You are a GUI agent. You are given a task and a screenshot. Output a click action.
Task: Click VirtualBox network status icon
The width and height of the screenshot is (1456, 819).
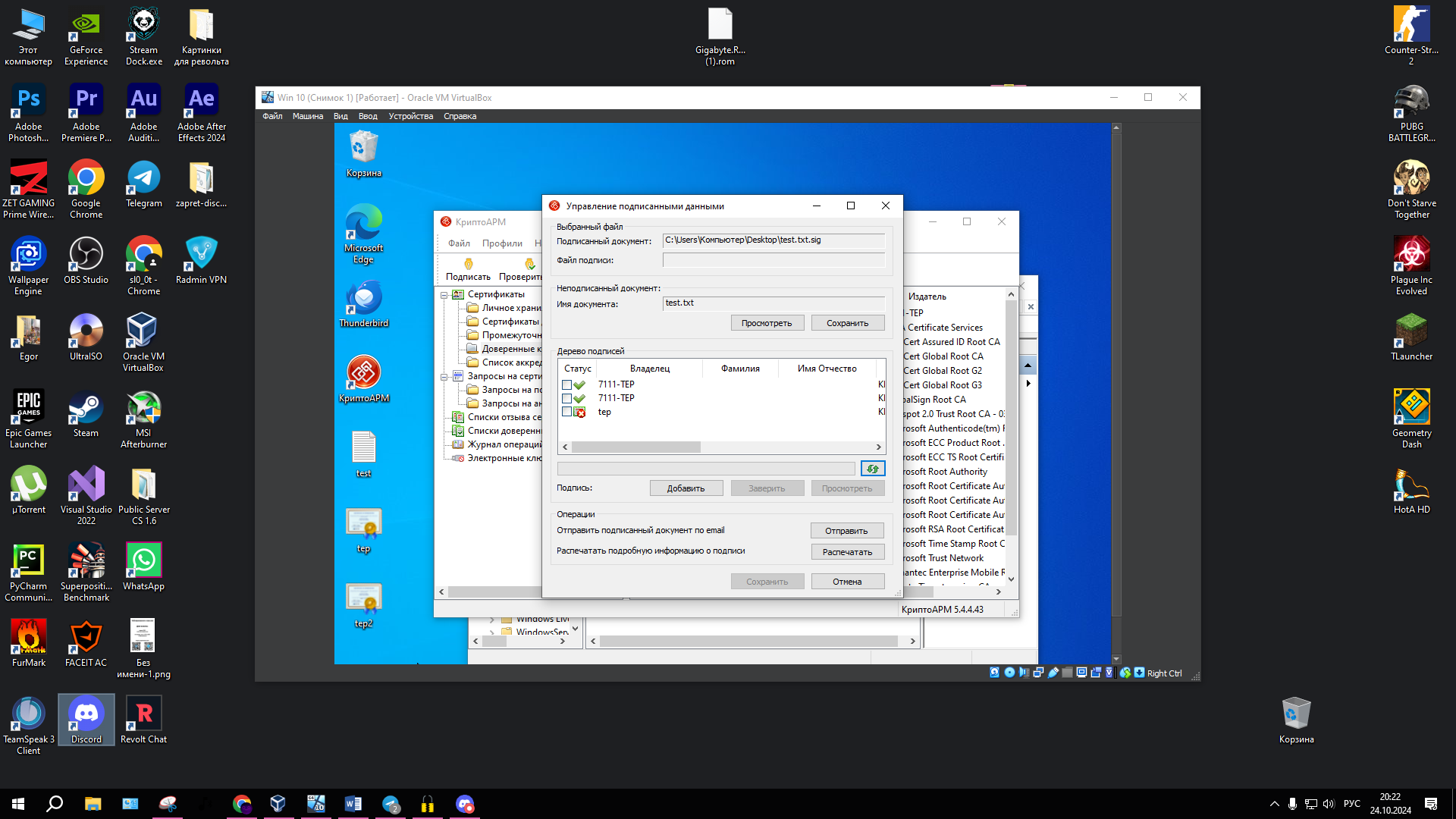pos(1038,673)
